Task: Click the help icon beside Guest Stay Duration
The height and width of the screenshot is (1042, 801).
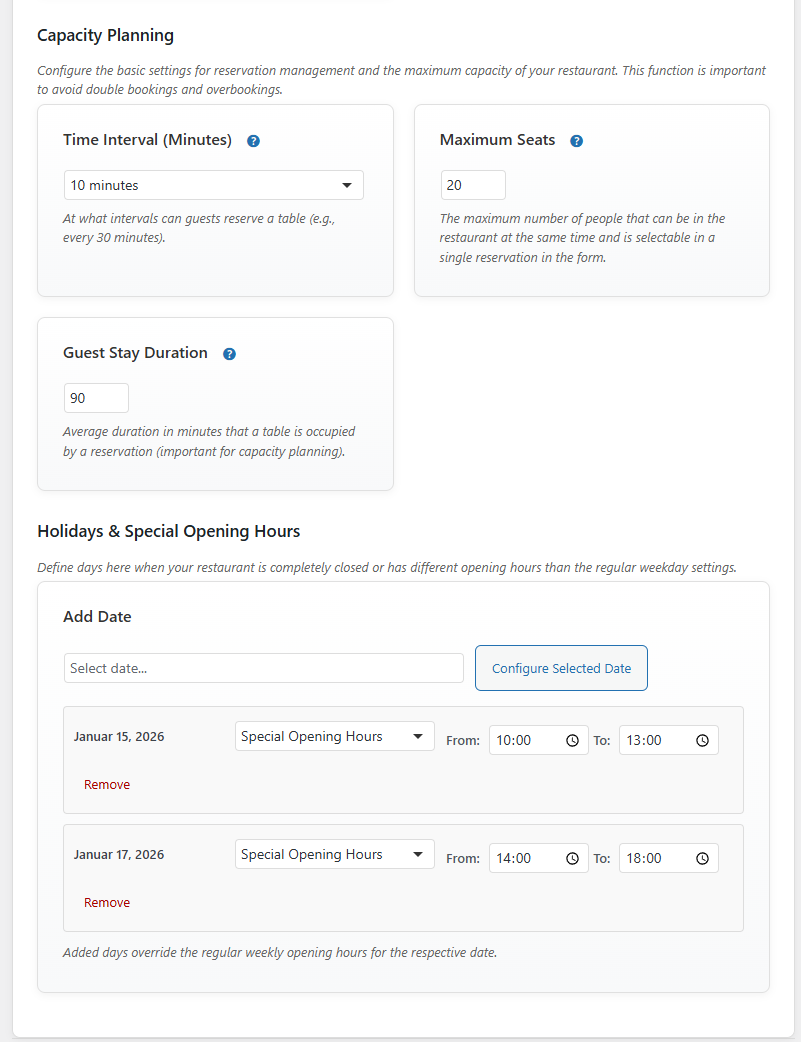Action: coord(229,354)
